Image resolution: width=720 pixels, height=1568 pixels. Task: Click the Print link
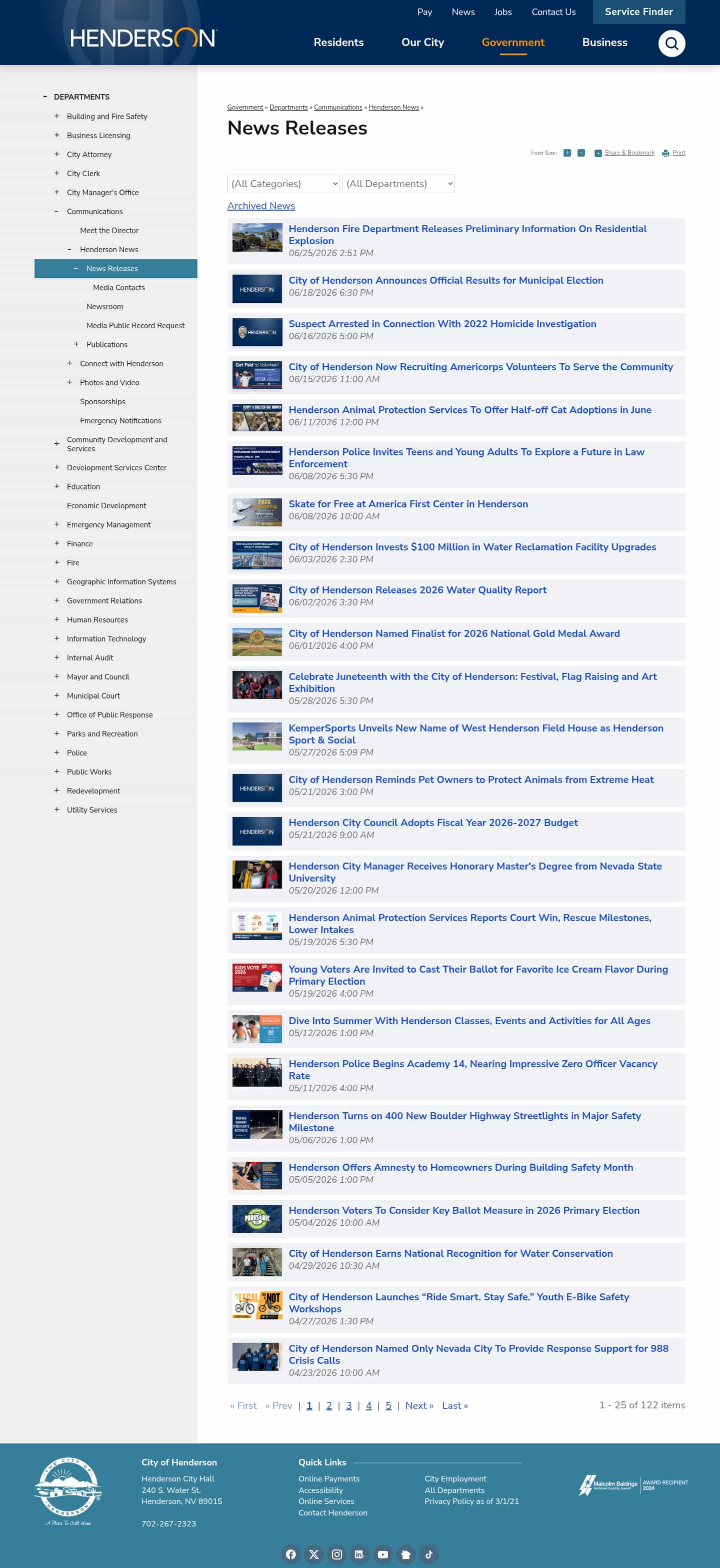point(678,153)
